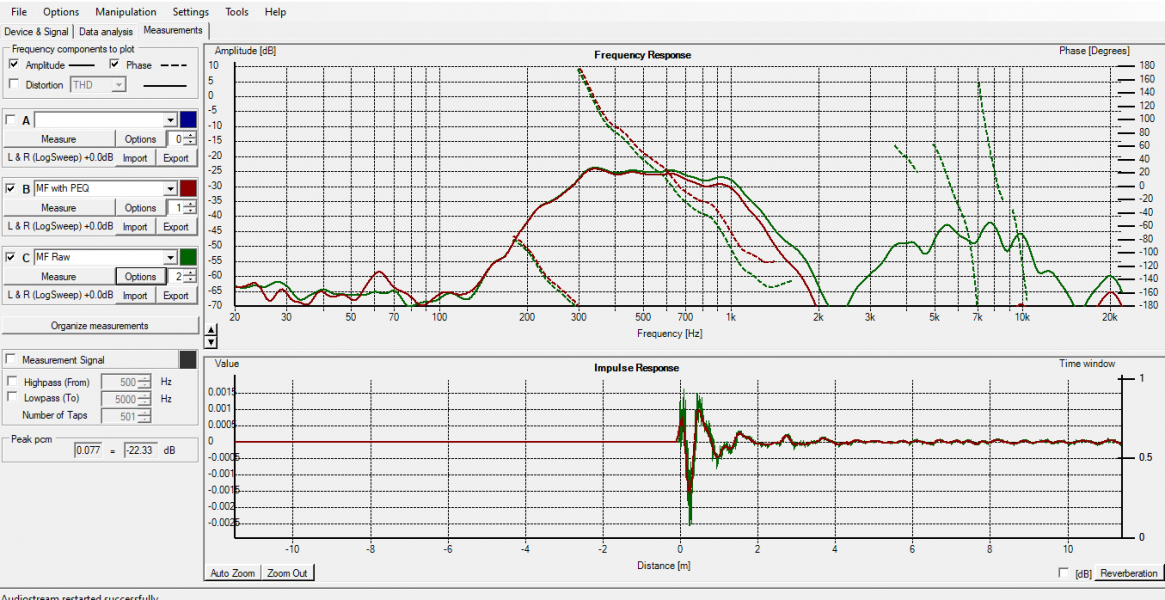Image resolution: width=1165 pixels, height=600 pixels.
Task: Toggle the dB checkbox near Reverberation
Action: (1064, 573)
